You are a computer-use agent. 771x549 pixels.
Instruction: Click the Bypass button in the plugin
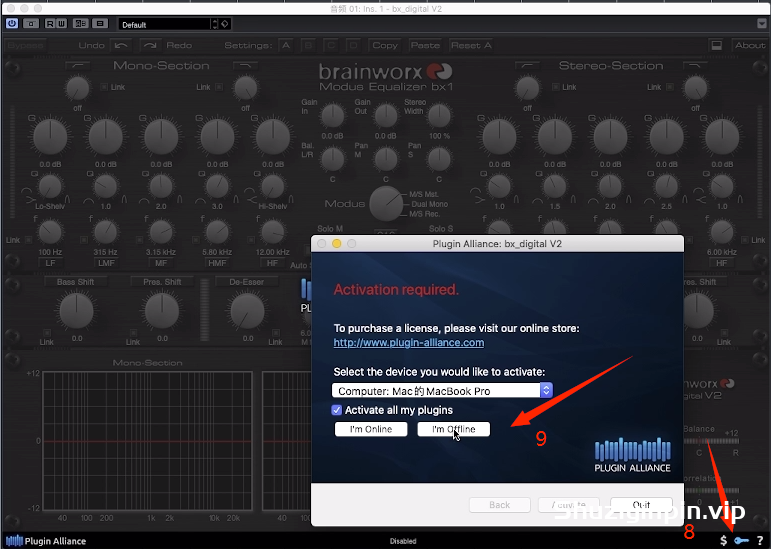[x=25, y=45]
